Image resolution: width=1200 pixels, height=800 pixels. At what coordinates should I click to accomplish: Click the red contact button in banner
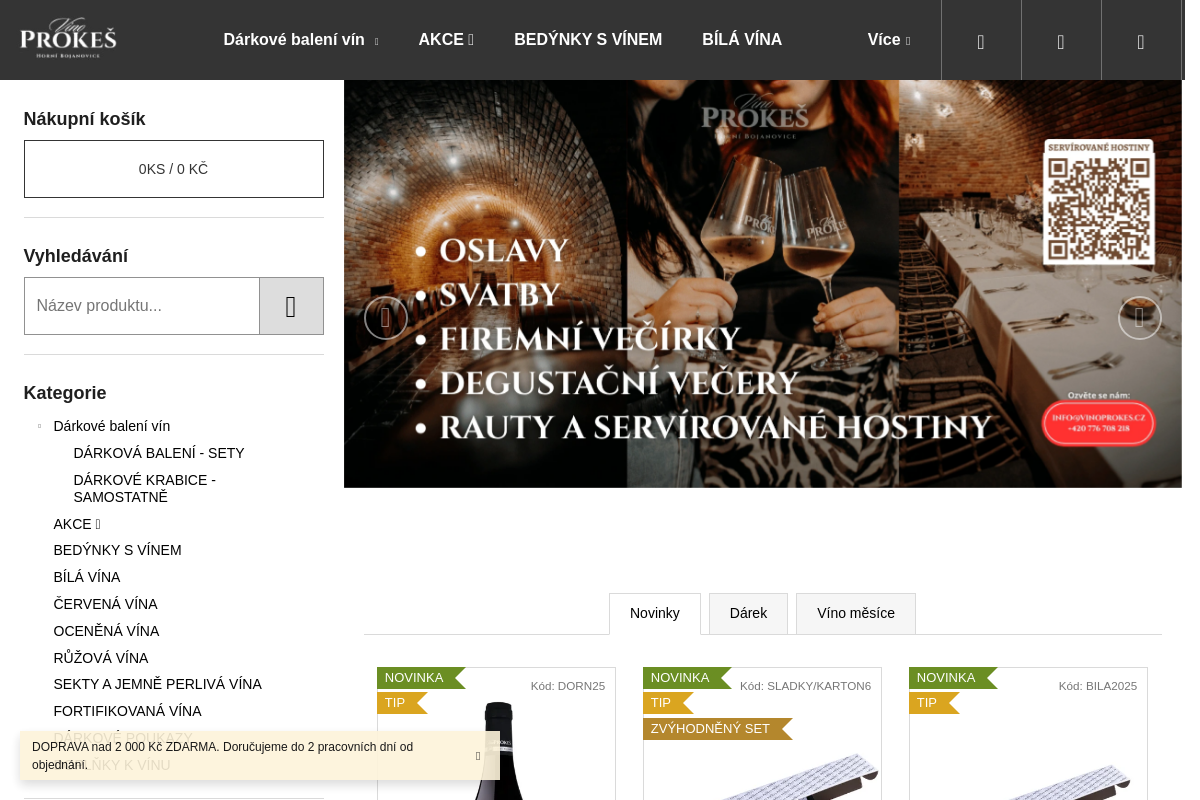(x=1098, y=423)
